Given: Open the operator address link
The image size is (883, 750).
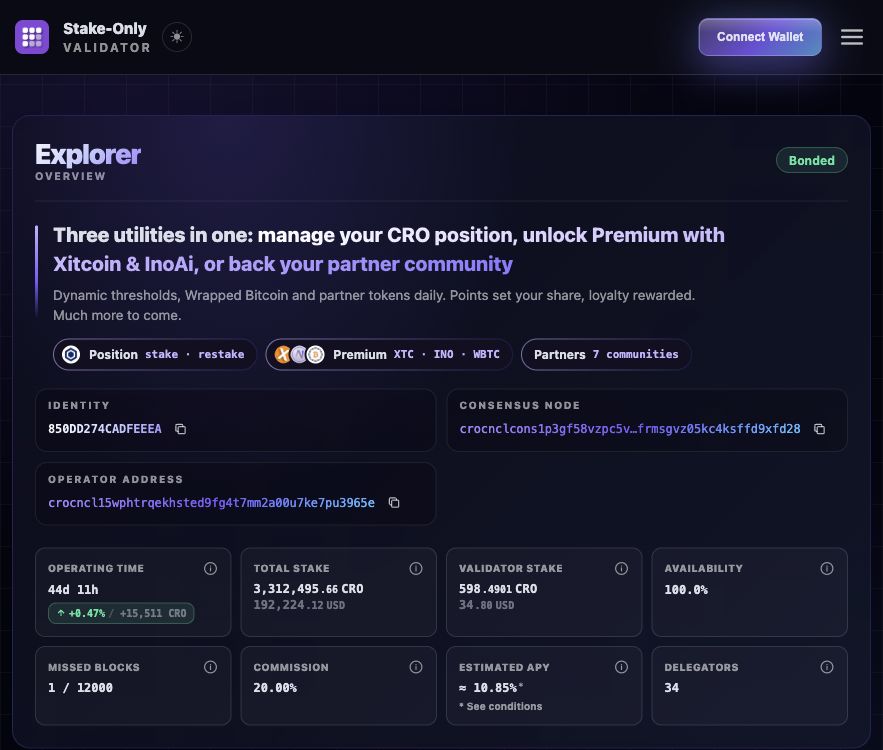Looking at the screenshot, I should (x=211, y=503).
